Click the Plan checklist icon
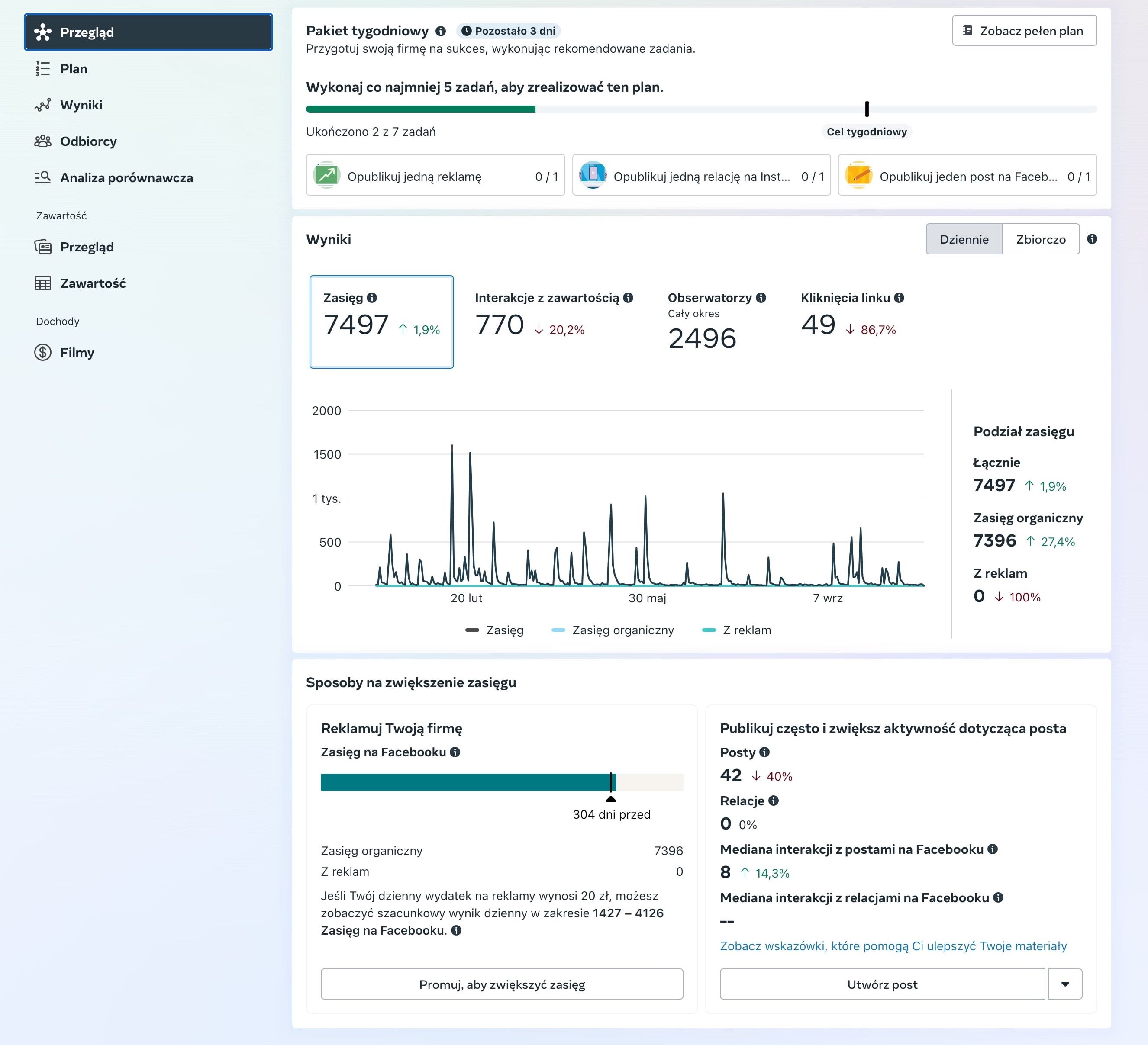Image resolution: width=1148 pixels, height=1045 pixels. 43,68
